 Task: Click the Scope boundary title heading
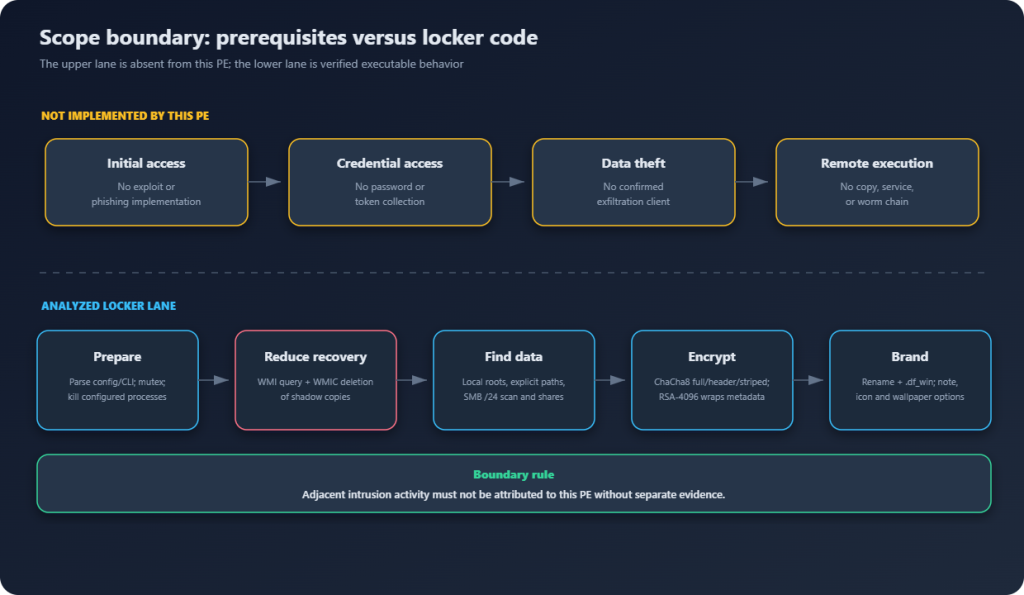(x=289, y=37)
